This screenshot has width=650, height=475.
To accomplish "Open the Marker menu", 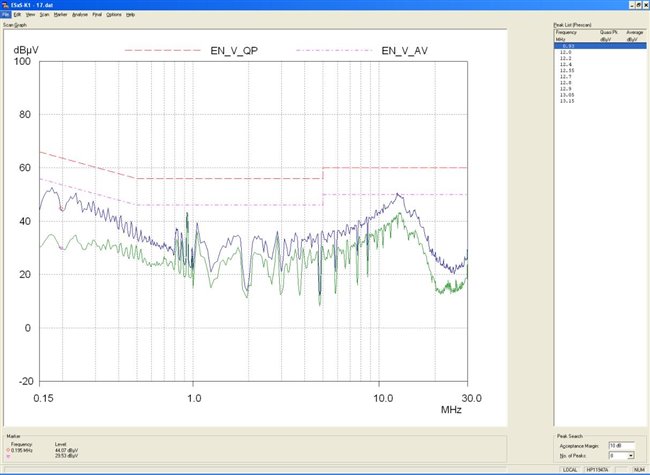I will click(x=61, y=16).
